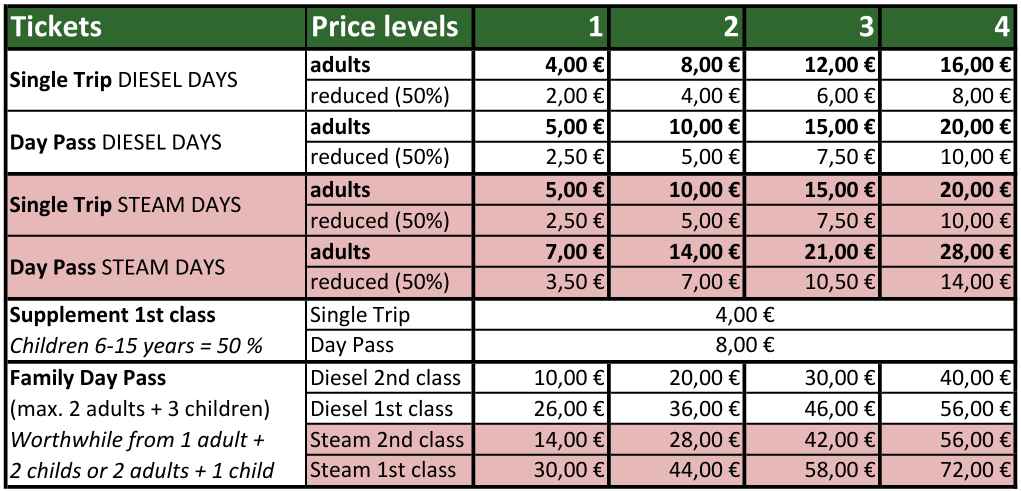Image resolution: width=1021 pixels, height=491 pixels.
Task: Click the 8,00 € first class day pass supplement
Action: point(745,346)
